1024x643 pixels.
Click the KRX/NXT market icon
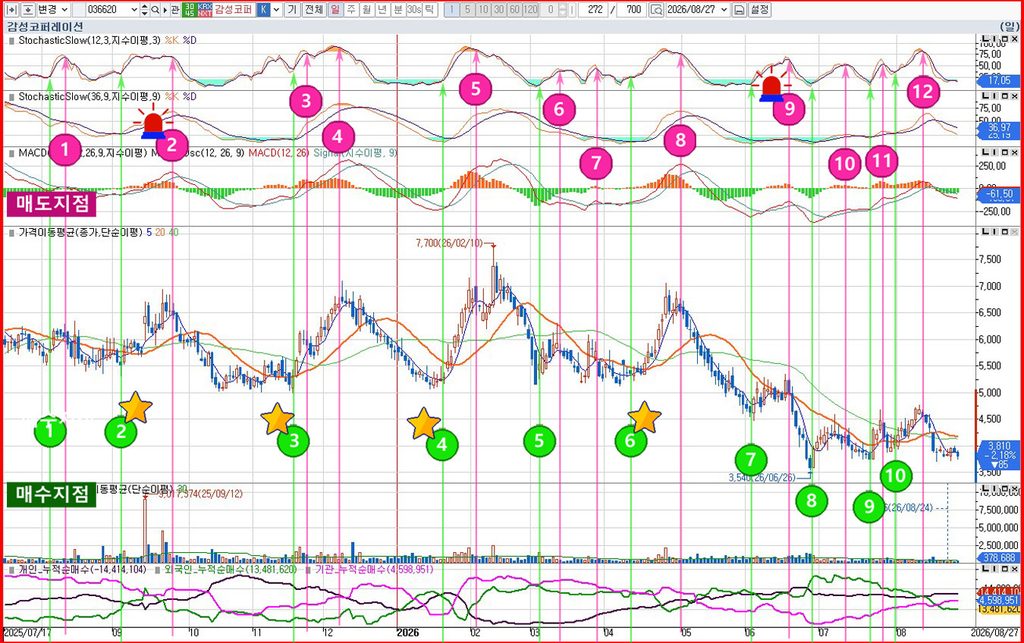point(204,10)
